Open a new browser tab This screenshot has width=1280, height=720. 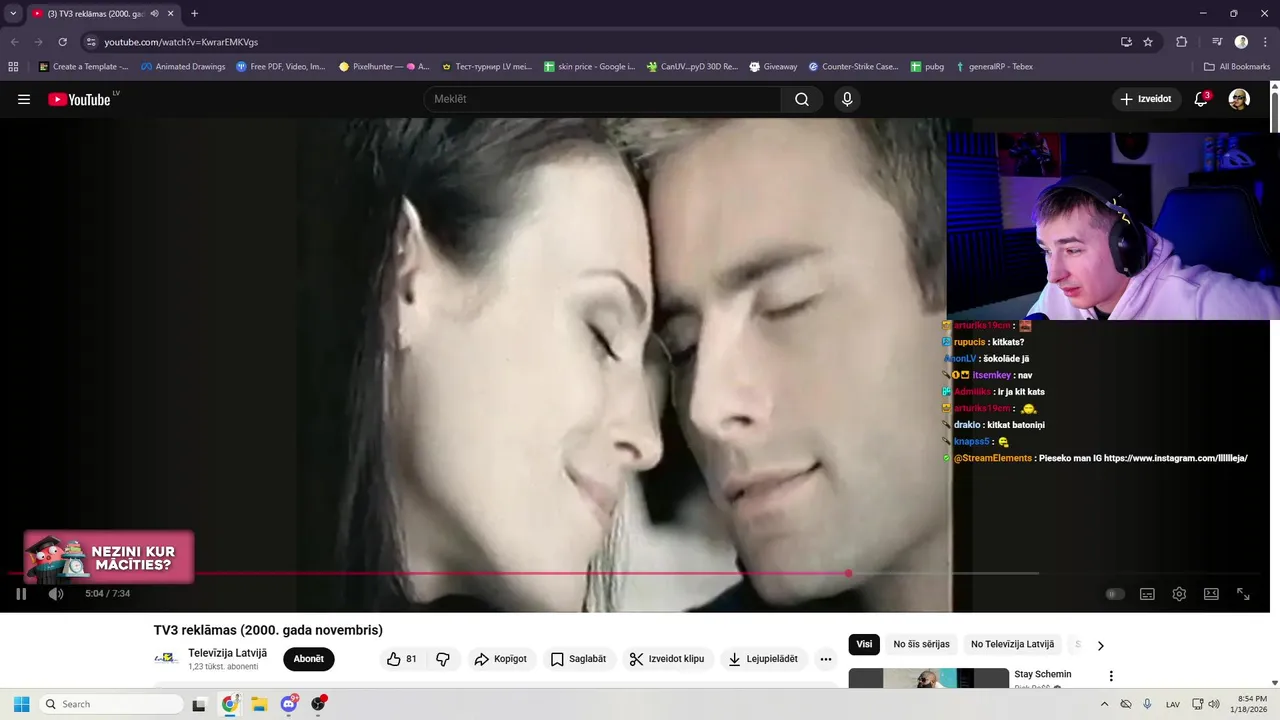194,13
